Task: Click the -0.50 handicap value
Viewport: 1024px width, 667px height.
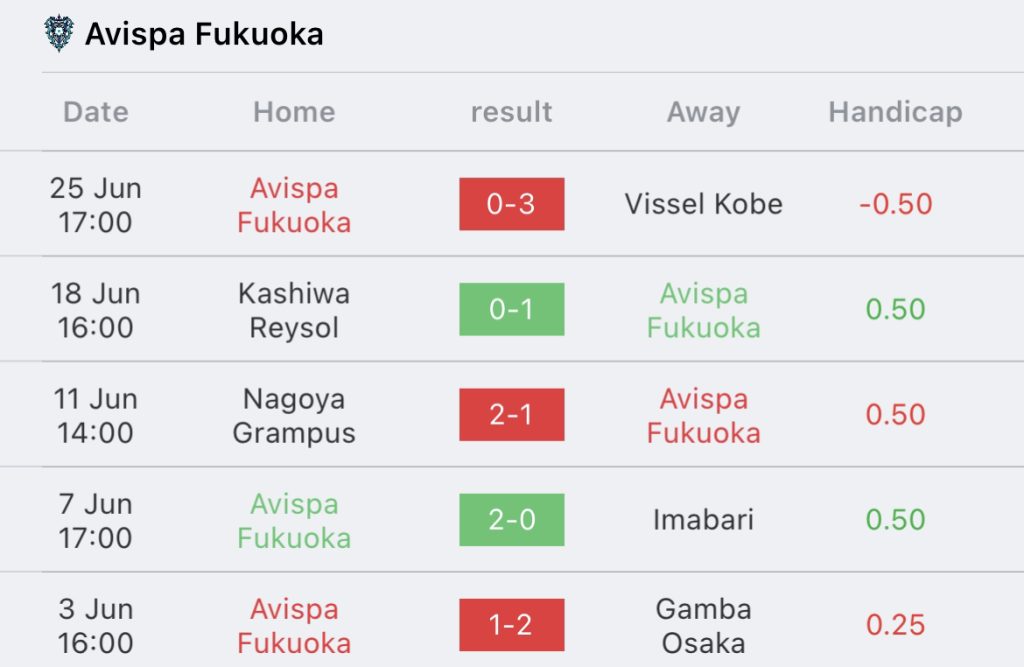Action: pos(895,204)
